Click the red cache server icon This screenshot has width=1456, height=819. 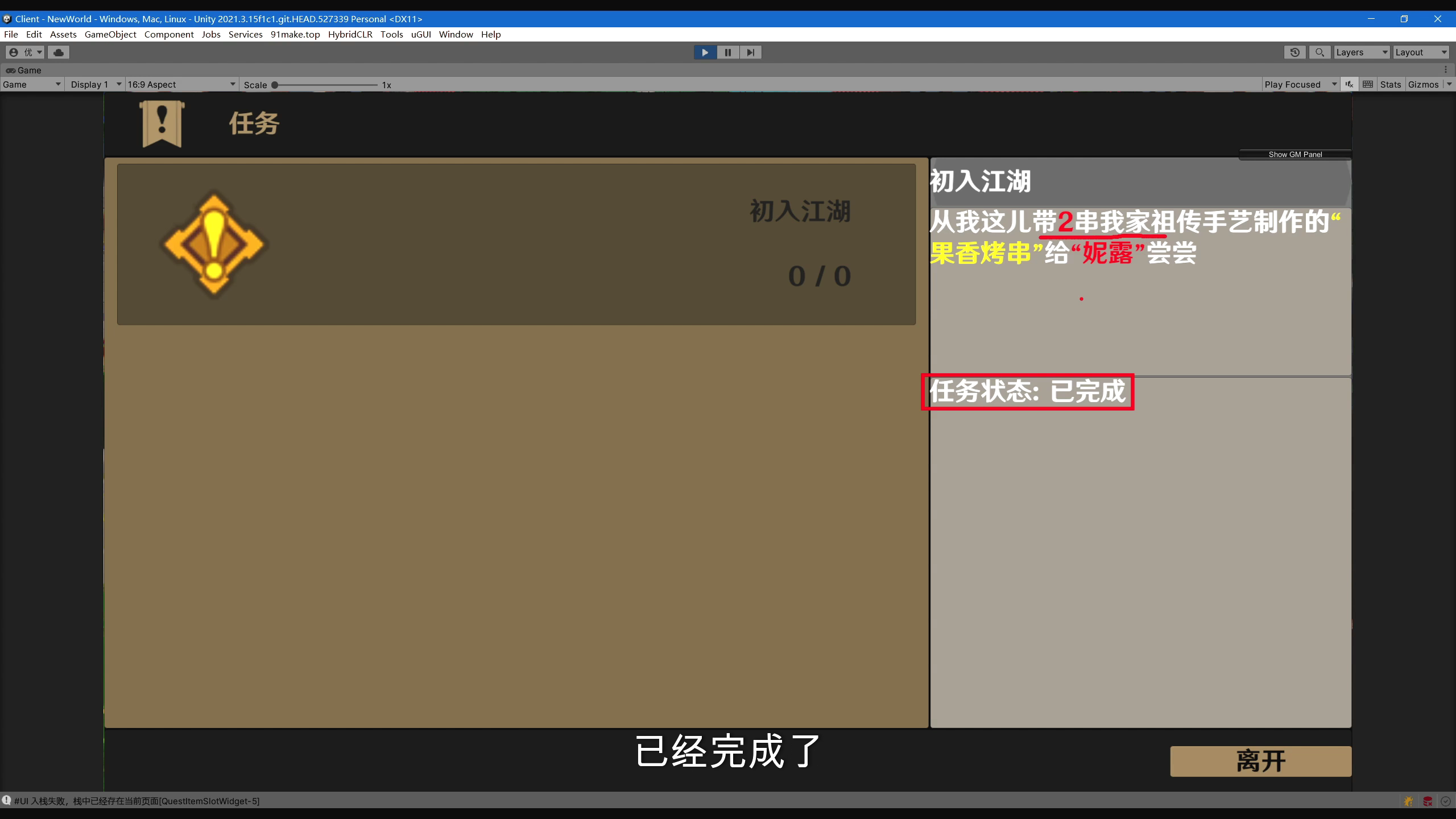(1428, 801)
